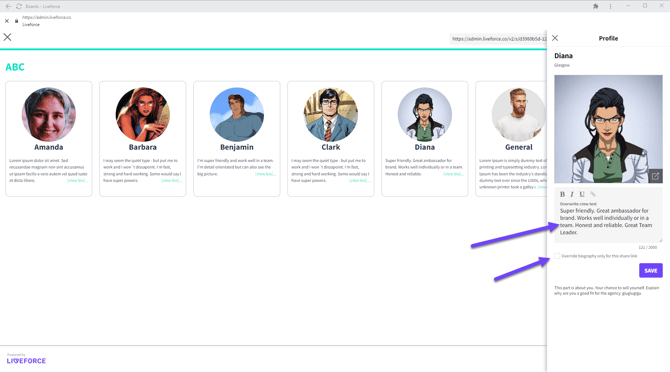Click the browser back arrow
The height and width of the screenshot is (372, 670).
tap(8, 6)
